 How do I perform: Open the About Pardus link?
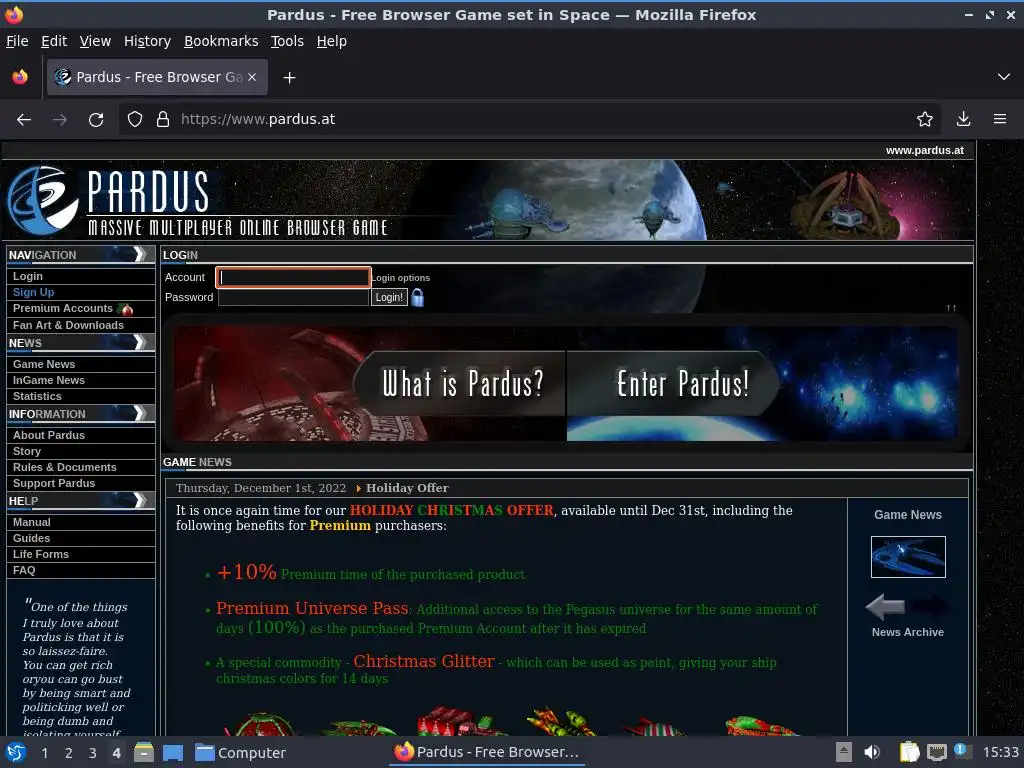click(49, 436)
